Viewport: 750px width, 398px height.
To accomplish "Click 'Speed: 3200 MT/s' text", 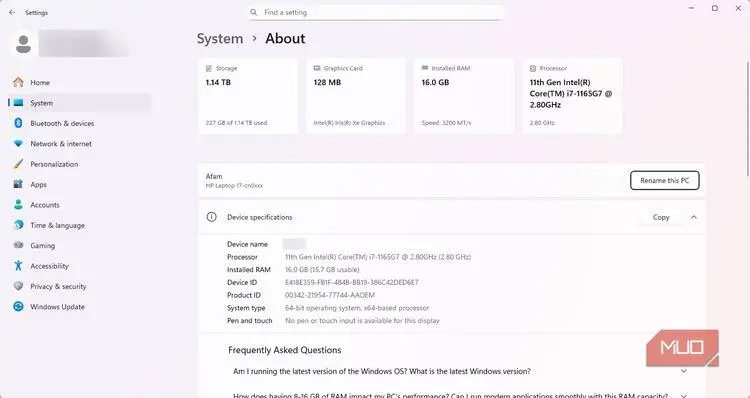I will click(446, 123).
